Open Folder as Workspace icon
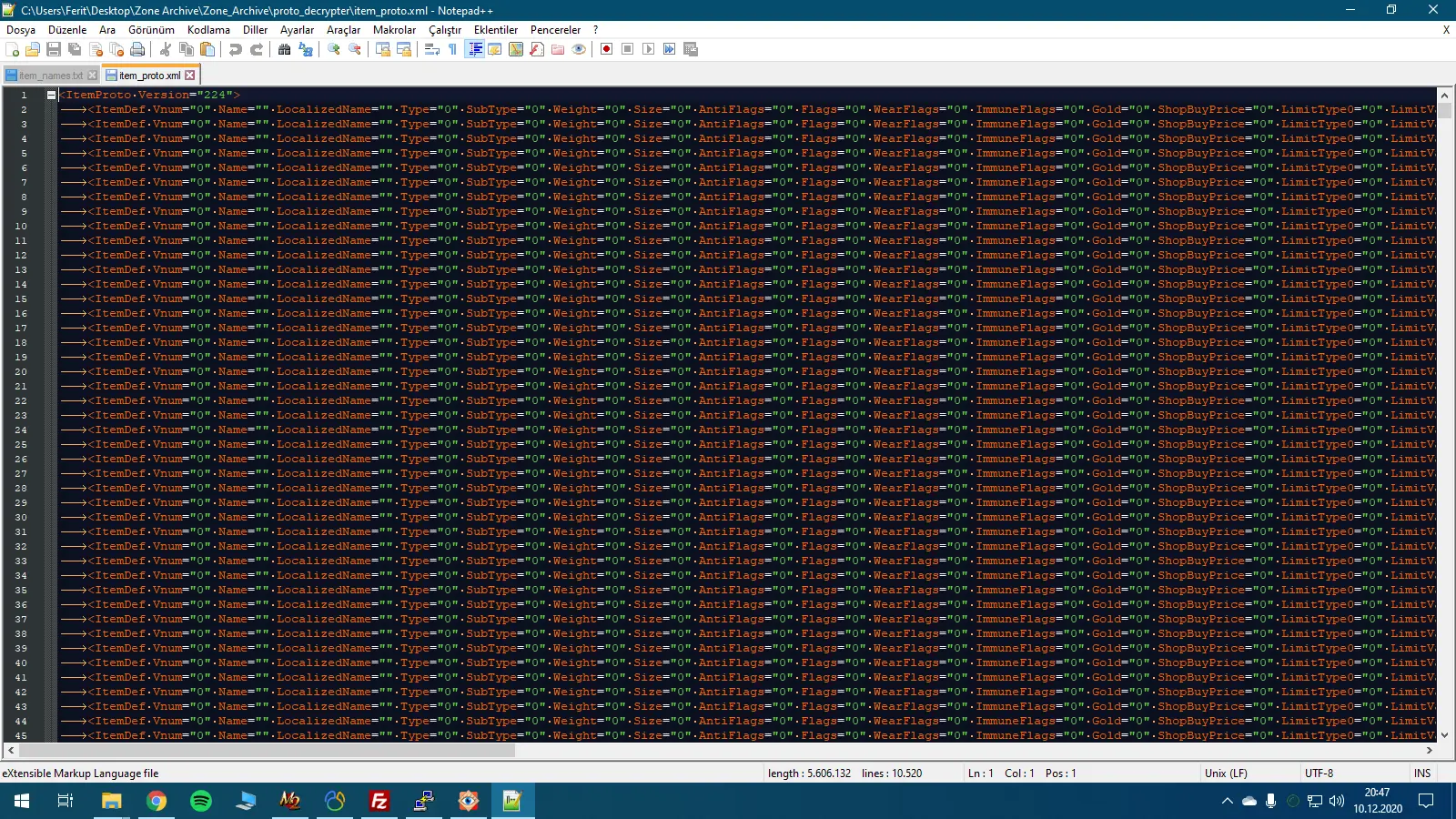Viewport: 1456px width, 819px height. coord(558,49)
